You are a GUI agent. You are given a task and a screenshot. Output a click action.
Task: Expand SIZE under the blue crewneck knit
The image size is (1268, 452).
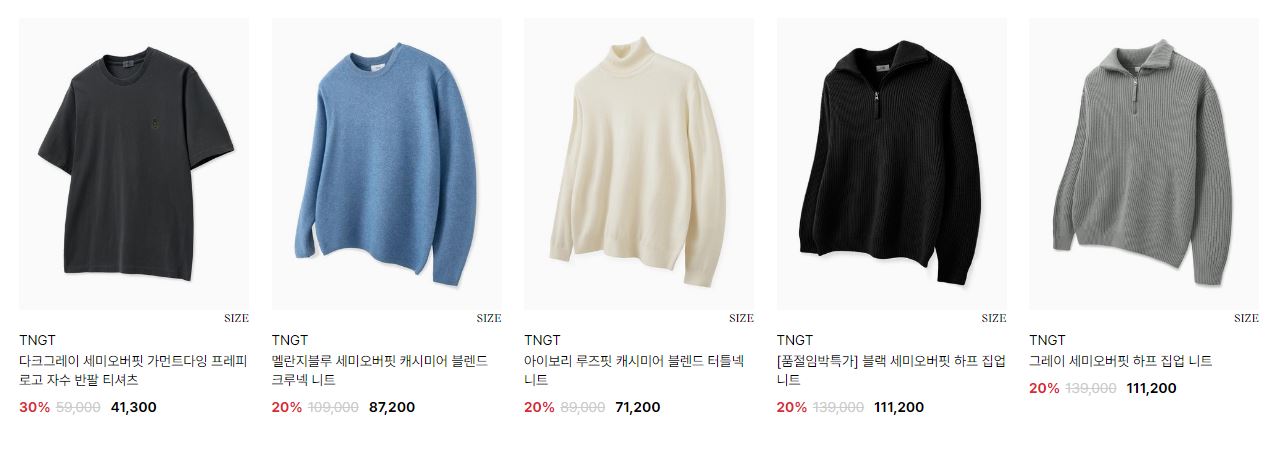[x=489, y=318]
